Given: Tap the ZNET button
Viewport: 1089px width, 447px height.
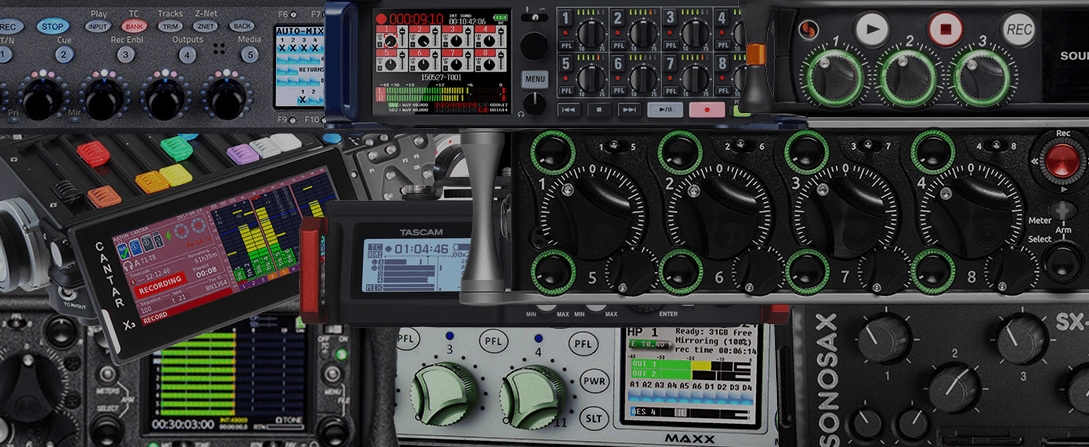Looking at the screenshot, I should point(205,26).
